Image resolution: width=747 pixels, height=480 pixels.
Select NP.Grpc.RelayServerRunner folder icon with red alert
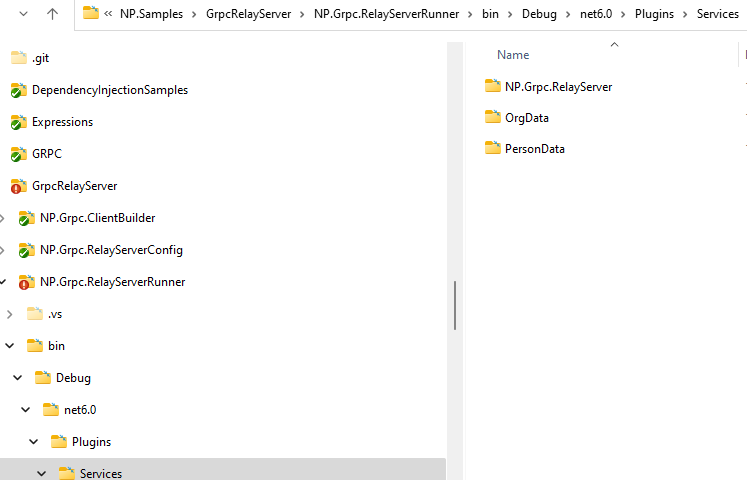pos(27,282)
